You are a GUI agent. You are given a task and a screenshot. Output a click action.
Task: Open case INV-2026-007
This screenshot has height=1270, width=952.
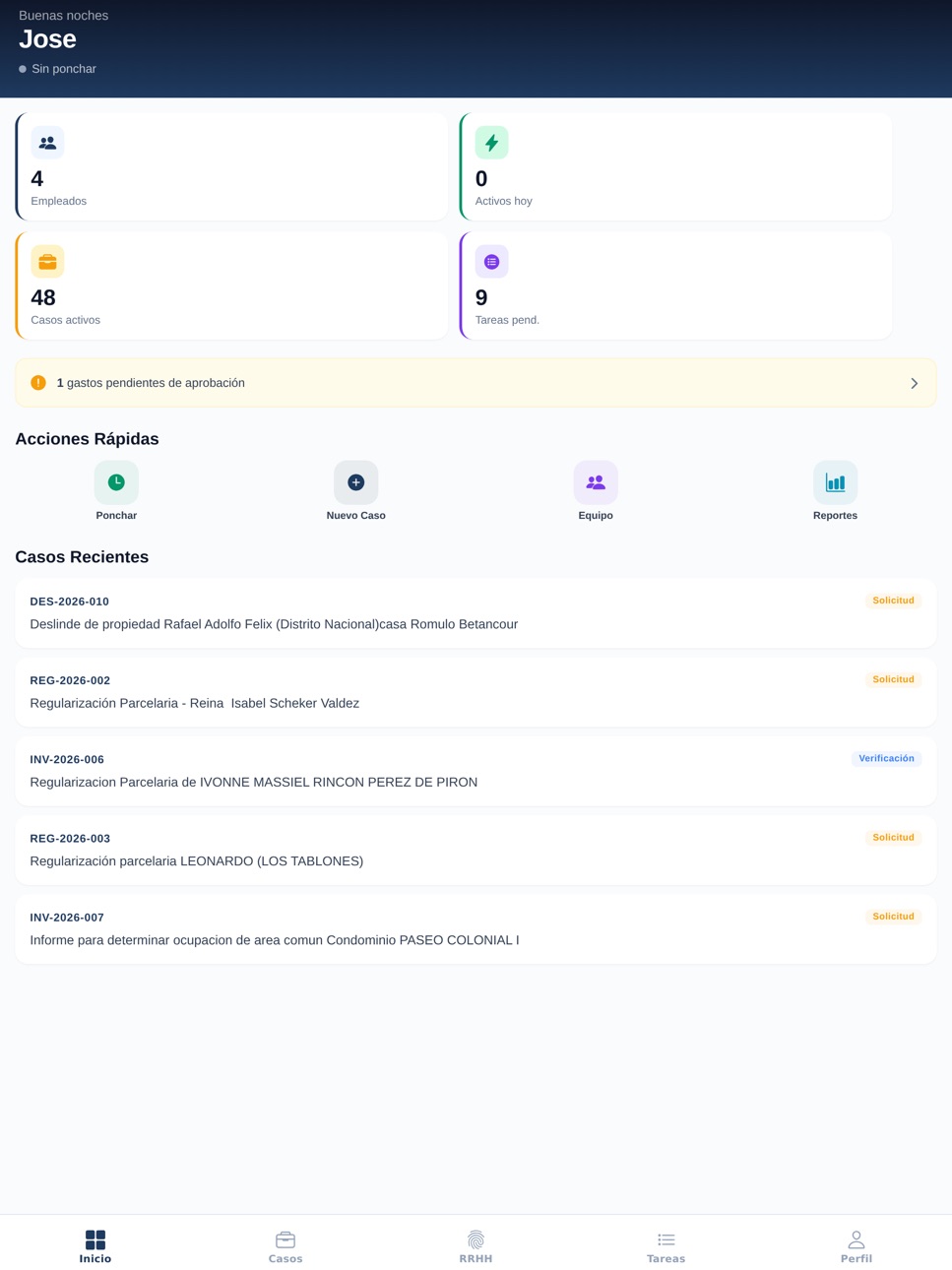tap(476, 928)
